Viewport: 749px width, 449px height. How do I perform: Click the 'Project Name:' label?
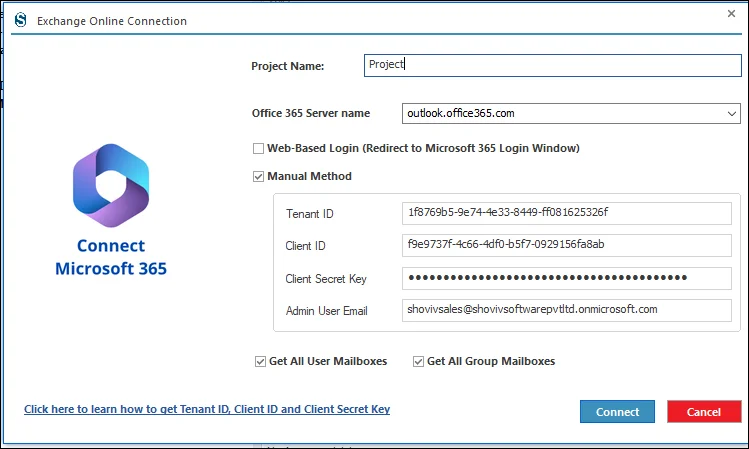tap(288, 66)
